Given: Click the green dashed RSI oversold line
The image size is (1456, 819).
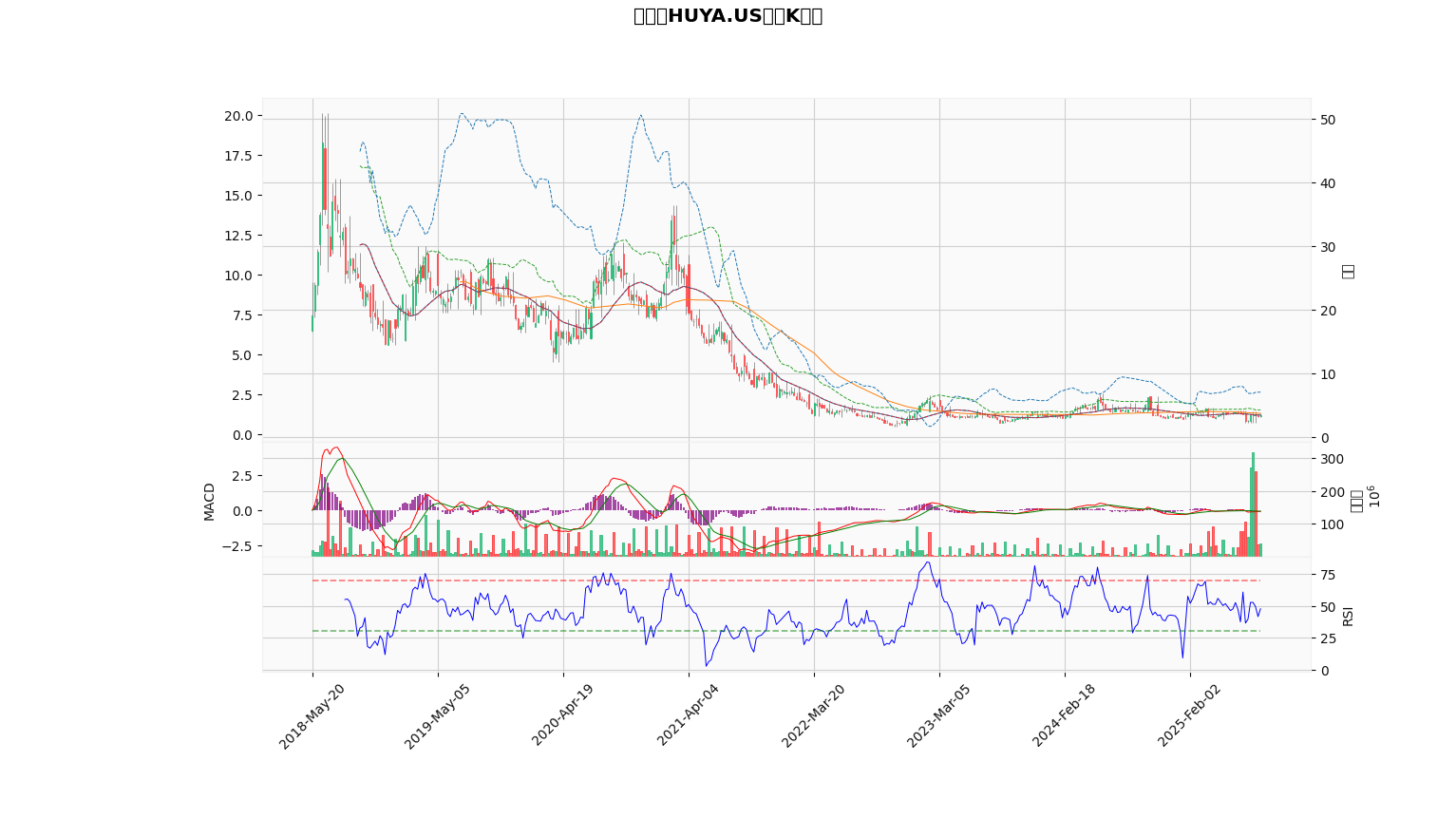Looking at the screenshot, I should pos(786,631).
